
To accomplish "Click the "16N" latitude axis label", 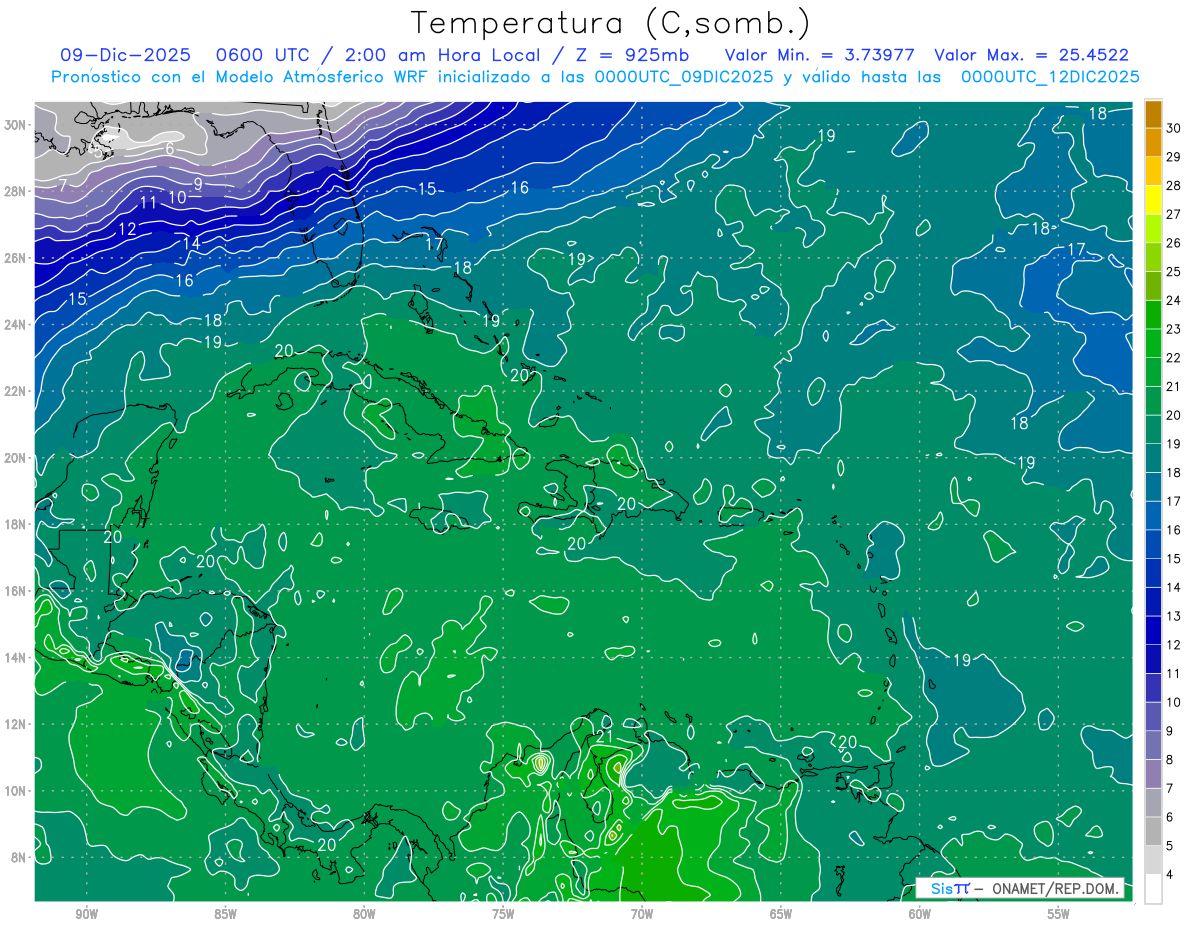I will 16,591.
